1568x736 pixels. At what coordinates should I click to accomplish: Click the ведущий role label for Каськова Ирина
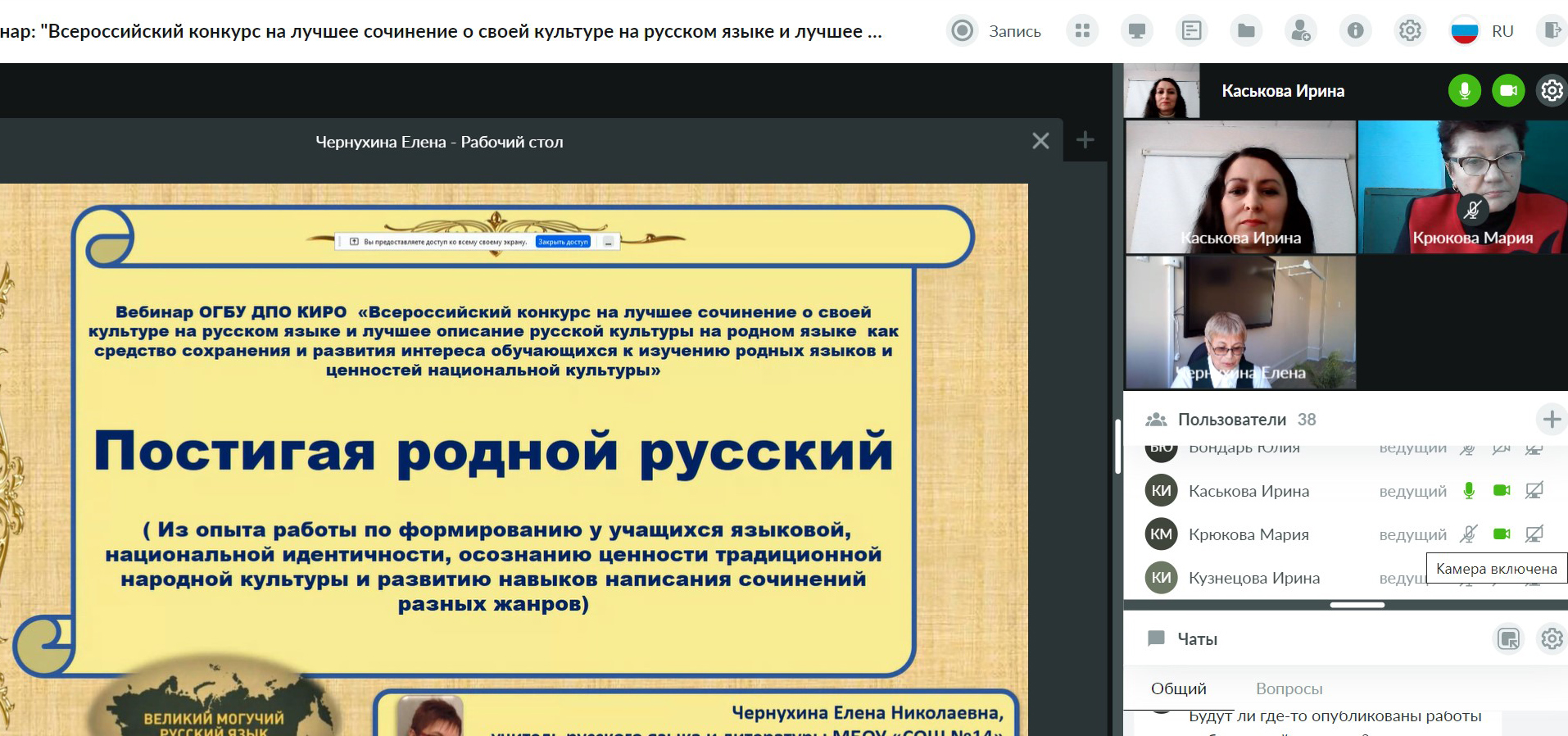click(1412, 491)
